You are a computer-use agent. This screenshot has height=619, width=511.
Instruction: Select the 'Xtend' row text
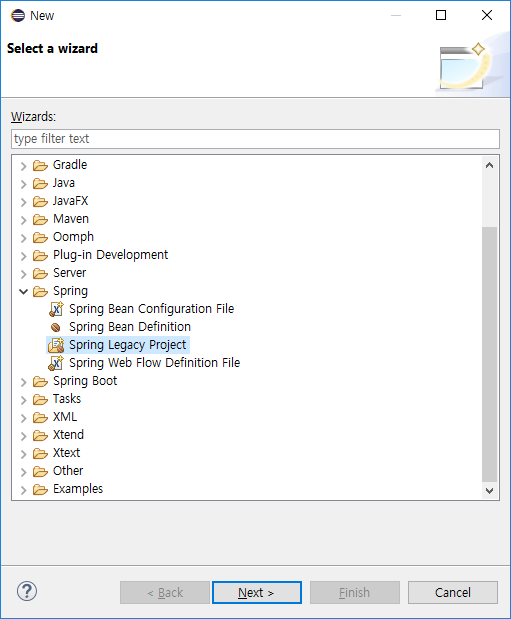point(68,435)
